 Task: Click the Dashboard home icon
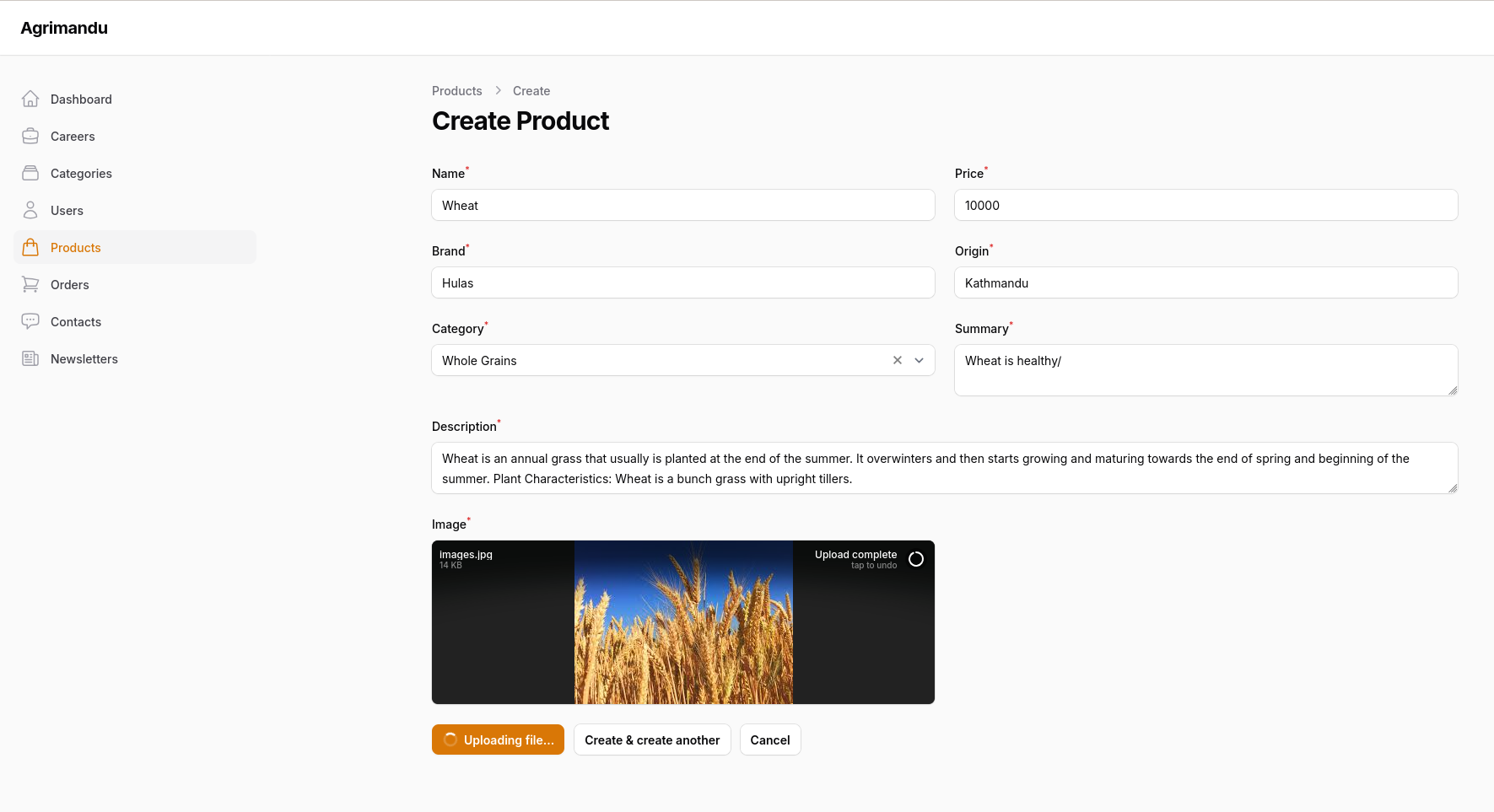coord(30,99)
